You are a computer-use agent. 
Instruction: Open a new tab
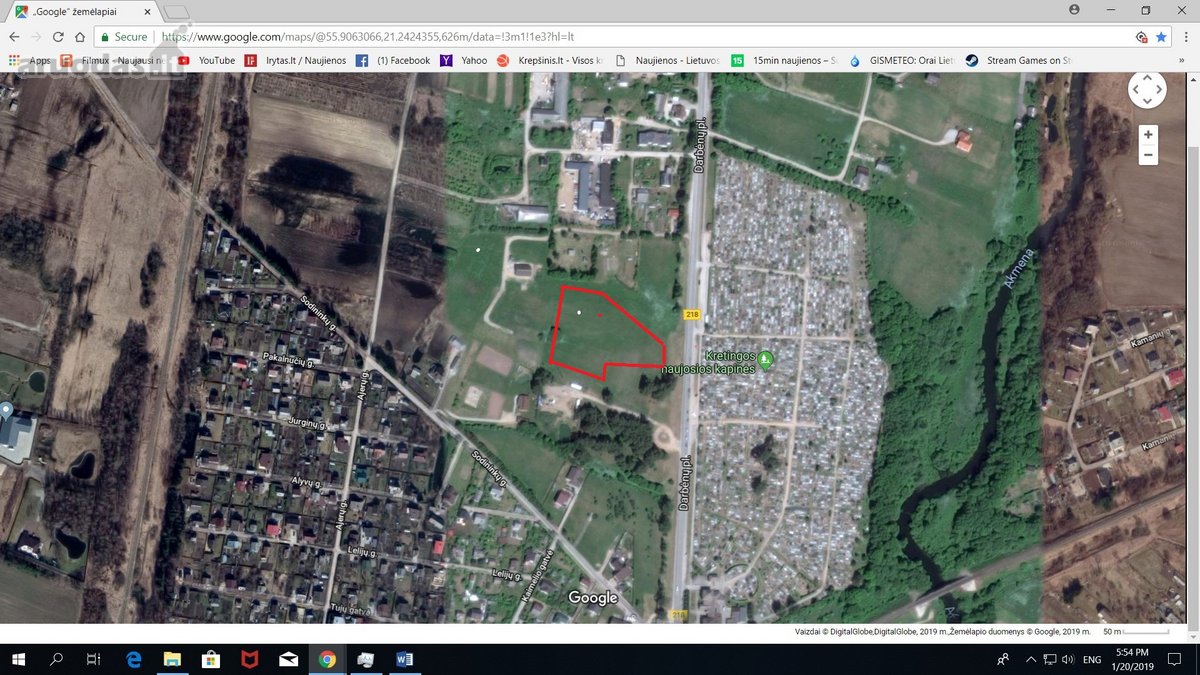coord(176,11)
